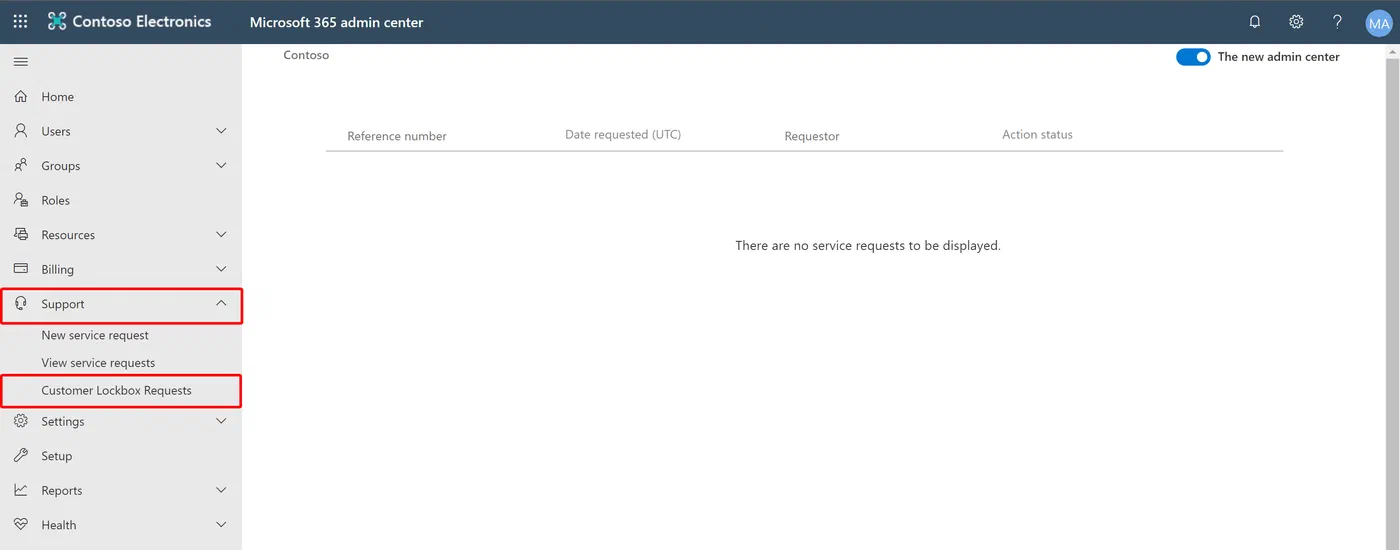Click the Setup wrench icon
Viewport: 1400px width, 550px height.
coord(21,456)
